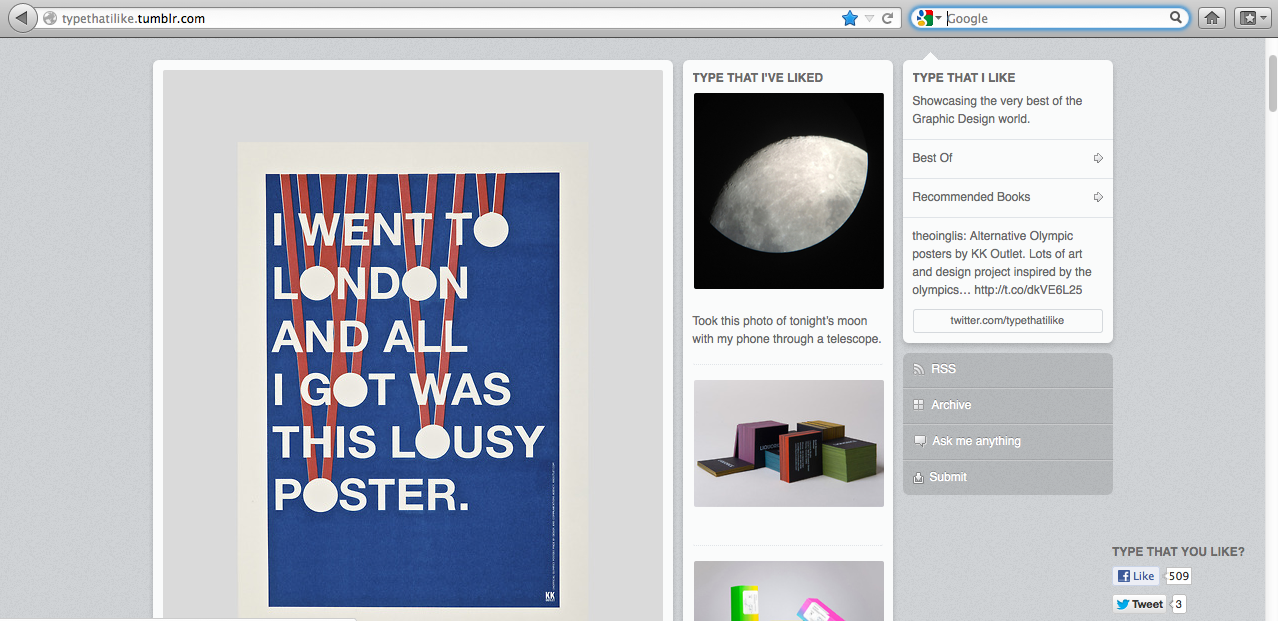The image size is (1278, 621).
Task: Open the URL history dropdown arrow
Action: 869,18
